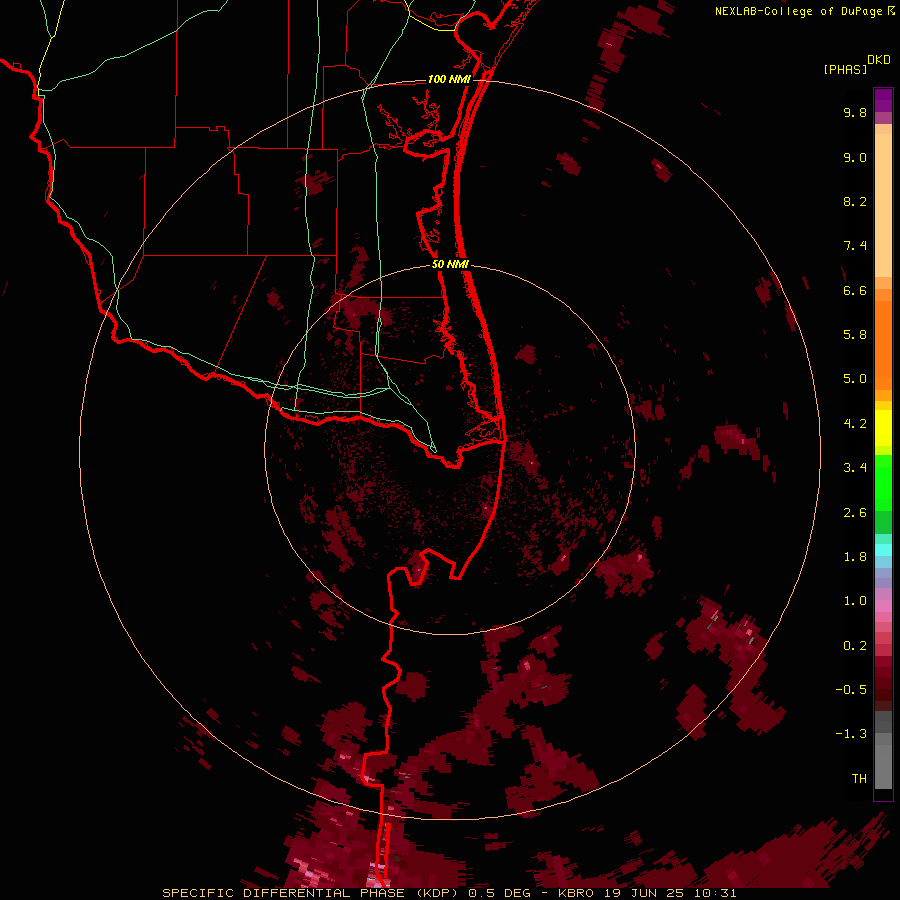900x900 pixels.
Task: Click the bright yellow band of the scale
Action: [x=883, y=428]
